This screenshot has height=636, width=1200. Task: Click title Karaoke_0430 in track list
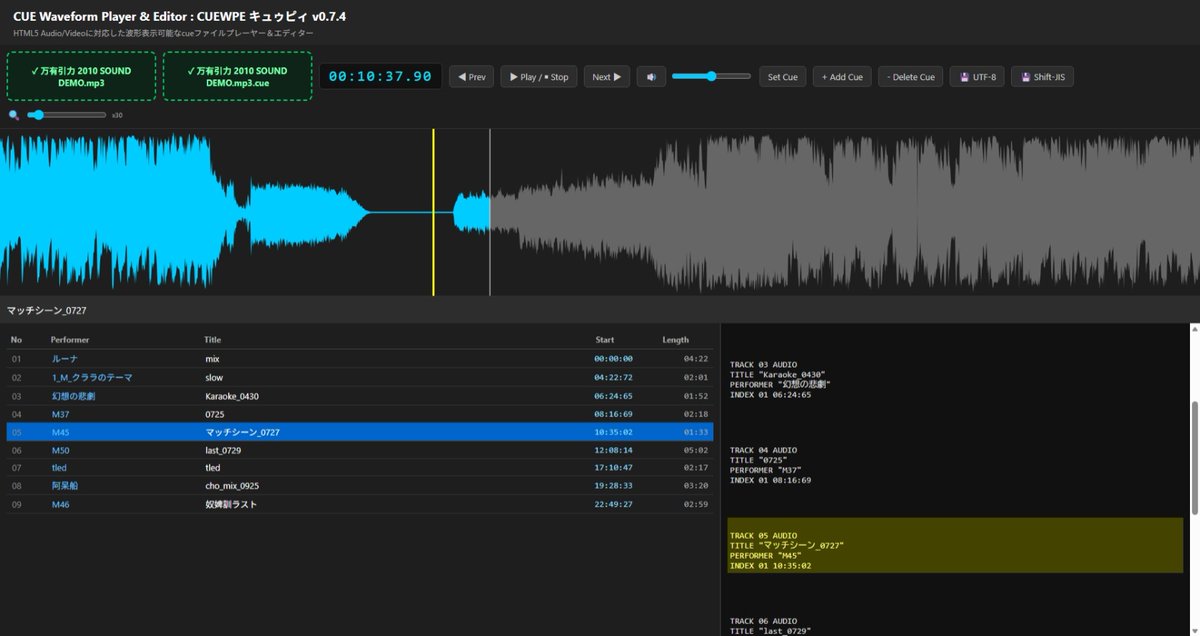(232, 396)
